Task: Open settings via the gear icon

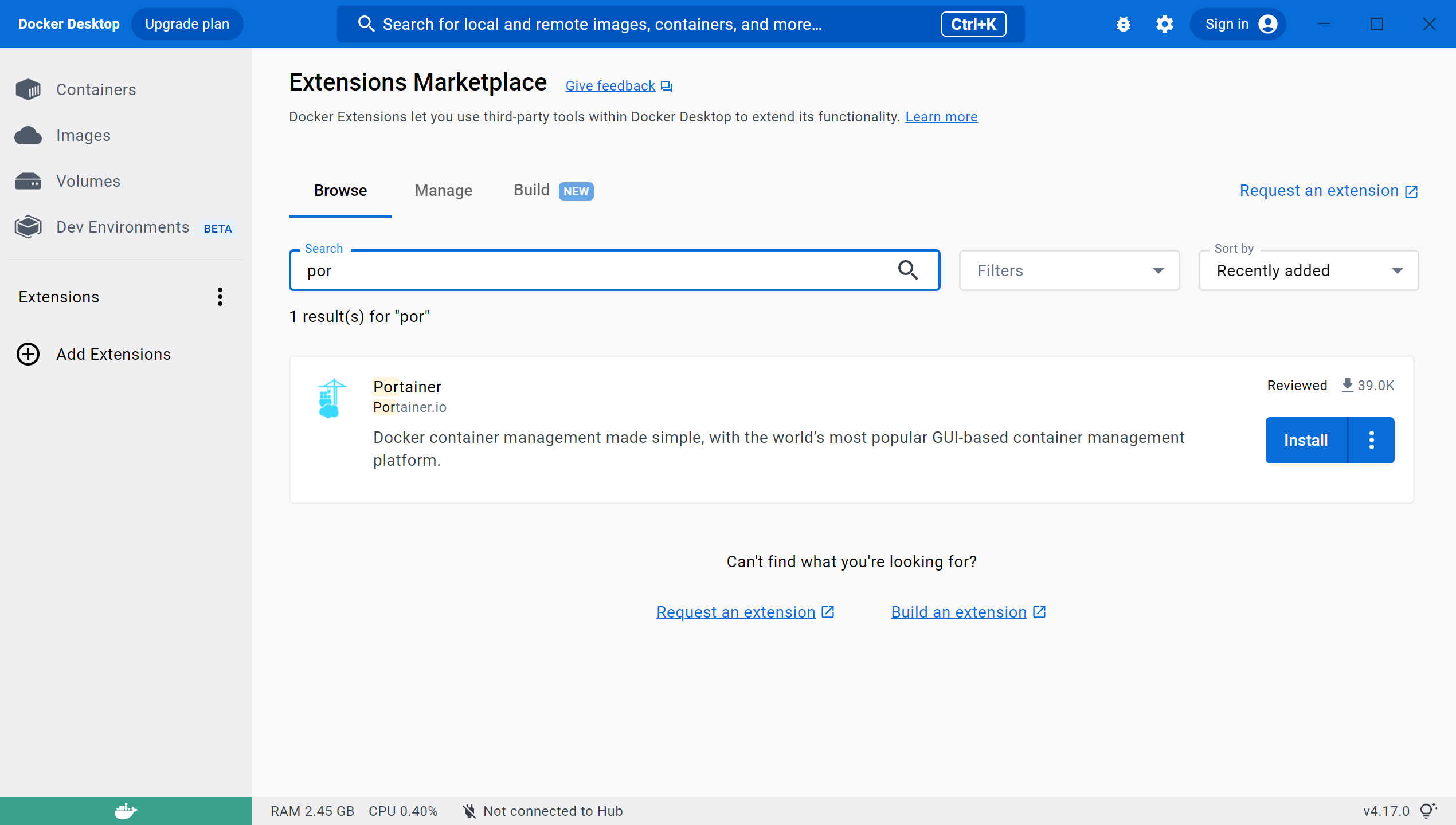Action: click(1164, 24)
